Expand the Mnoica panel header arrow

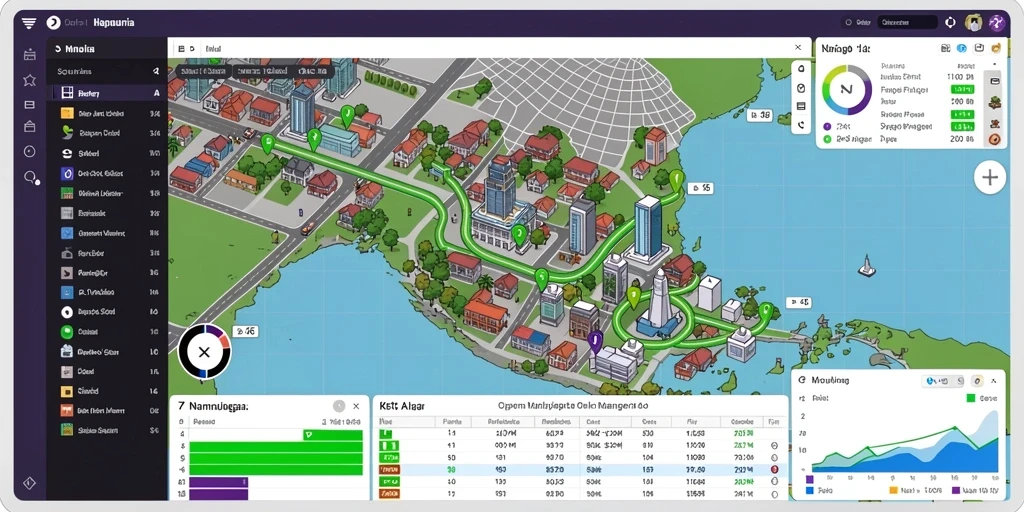coord(58,48)
